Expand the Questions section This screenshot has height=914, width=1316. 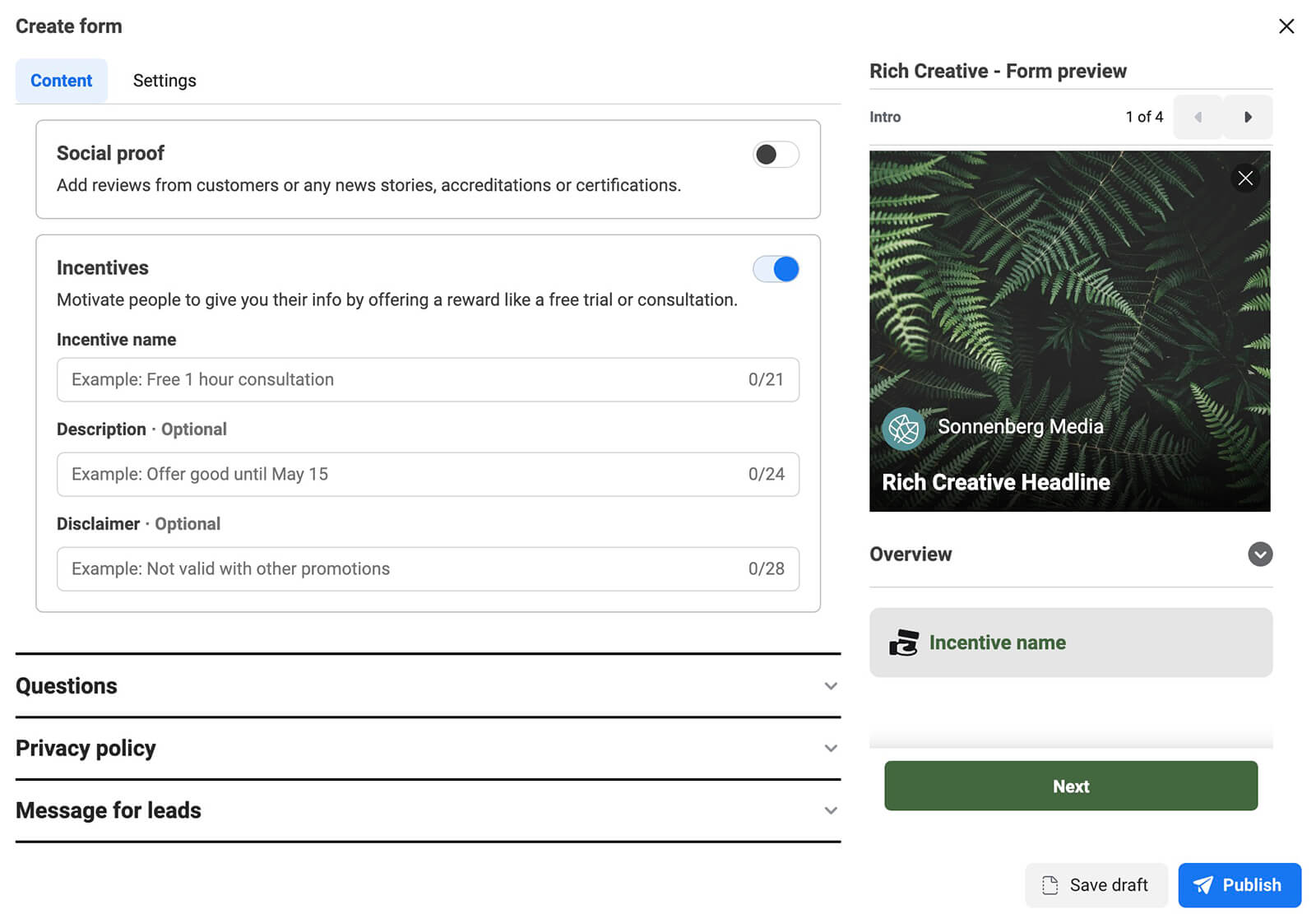click(x=428, y=686)
